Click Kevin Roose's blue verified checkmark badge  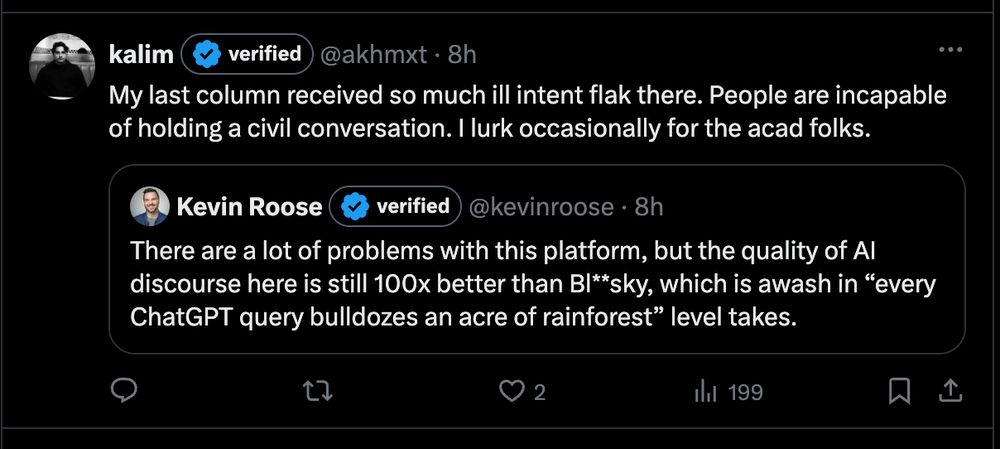(355, 207)
